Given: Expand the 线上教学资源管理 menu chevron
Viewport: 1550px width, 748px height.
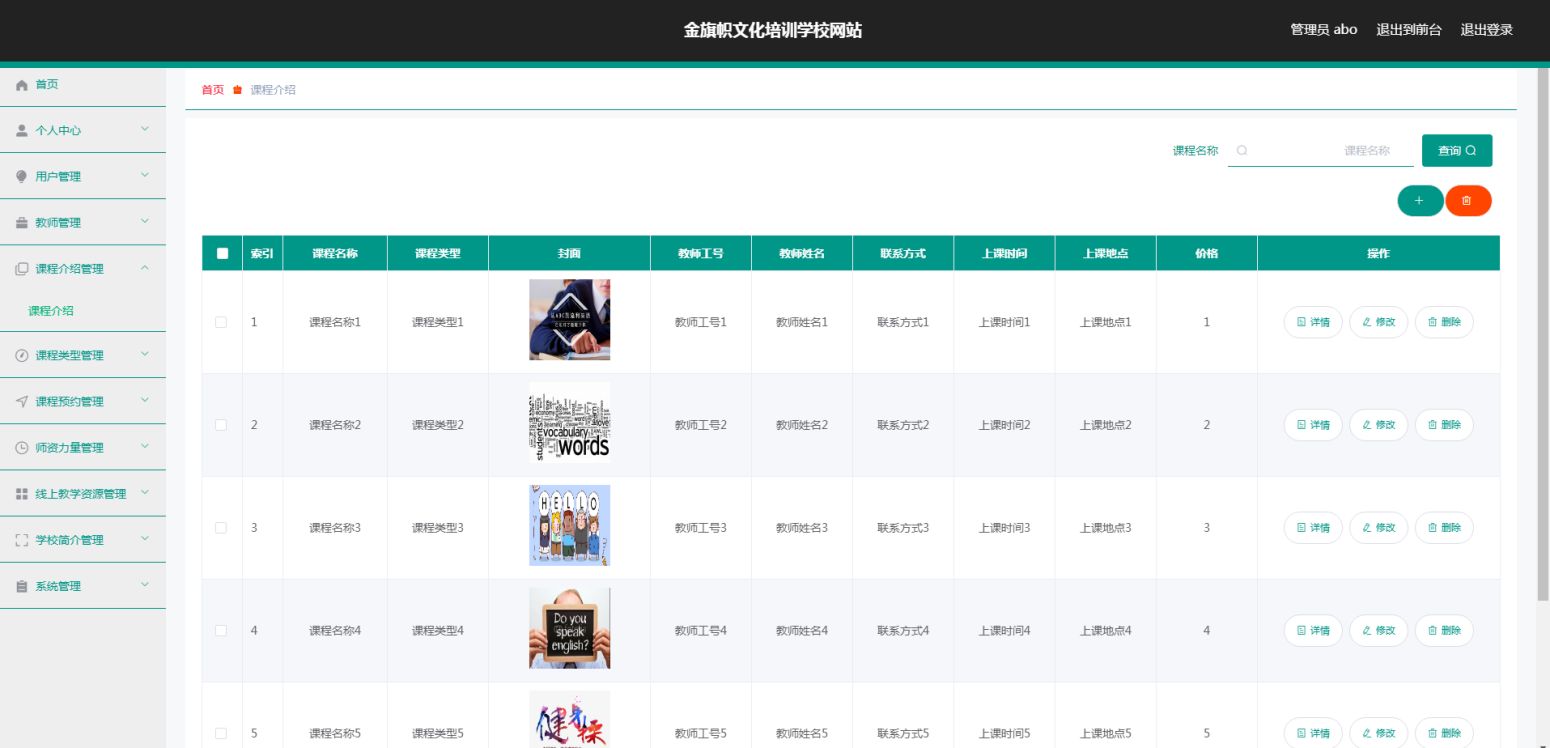Looking at the screenshot, I should point(145,492).
